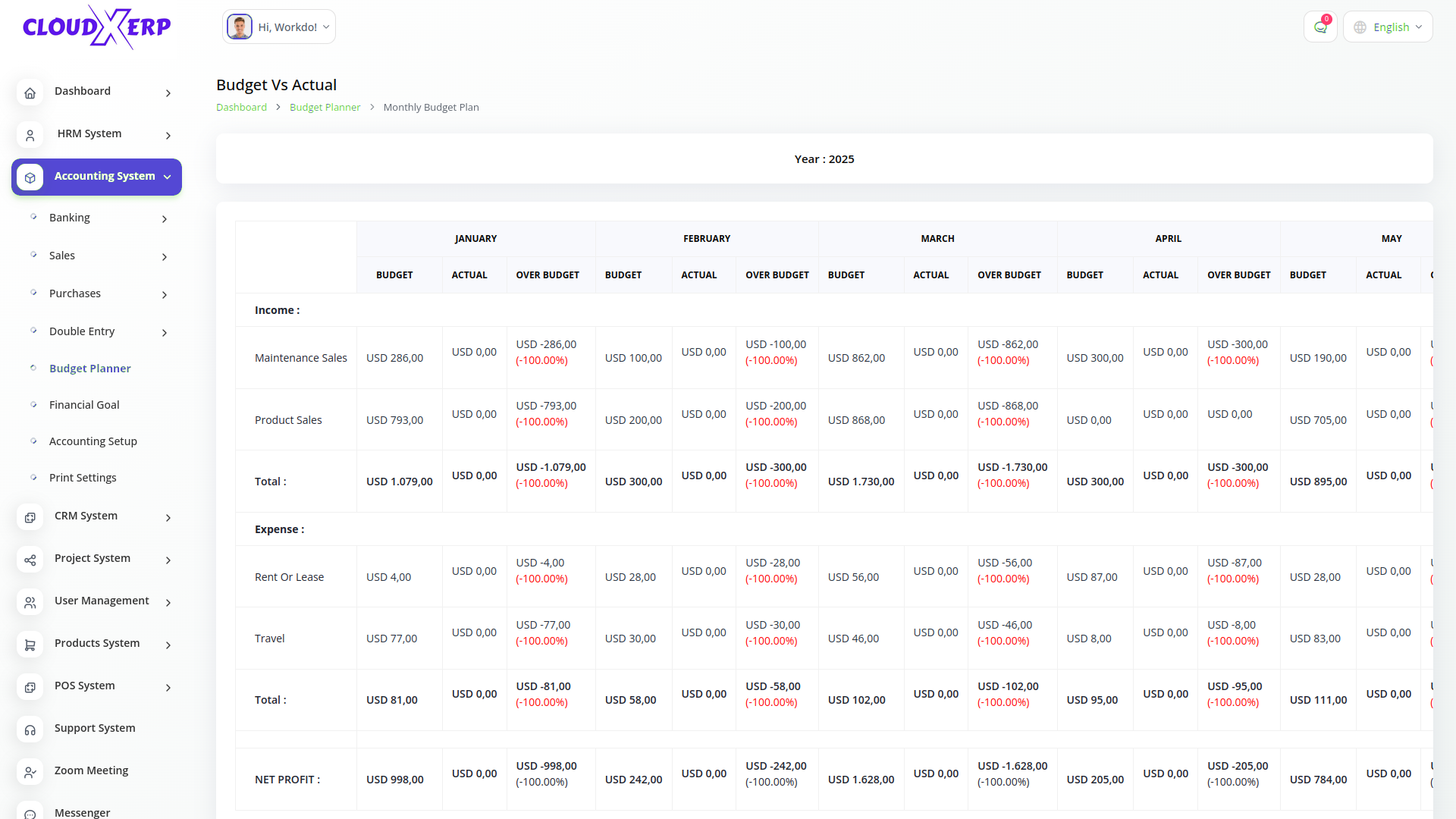Expand the Banking submenu
1456x819 pixels.
165,219
